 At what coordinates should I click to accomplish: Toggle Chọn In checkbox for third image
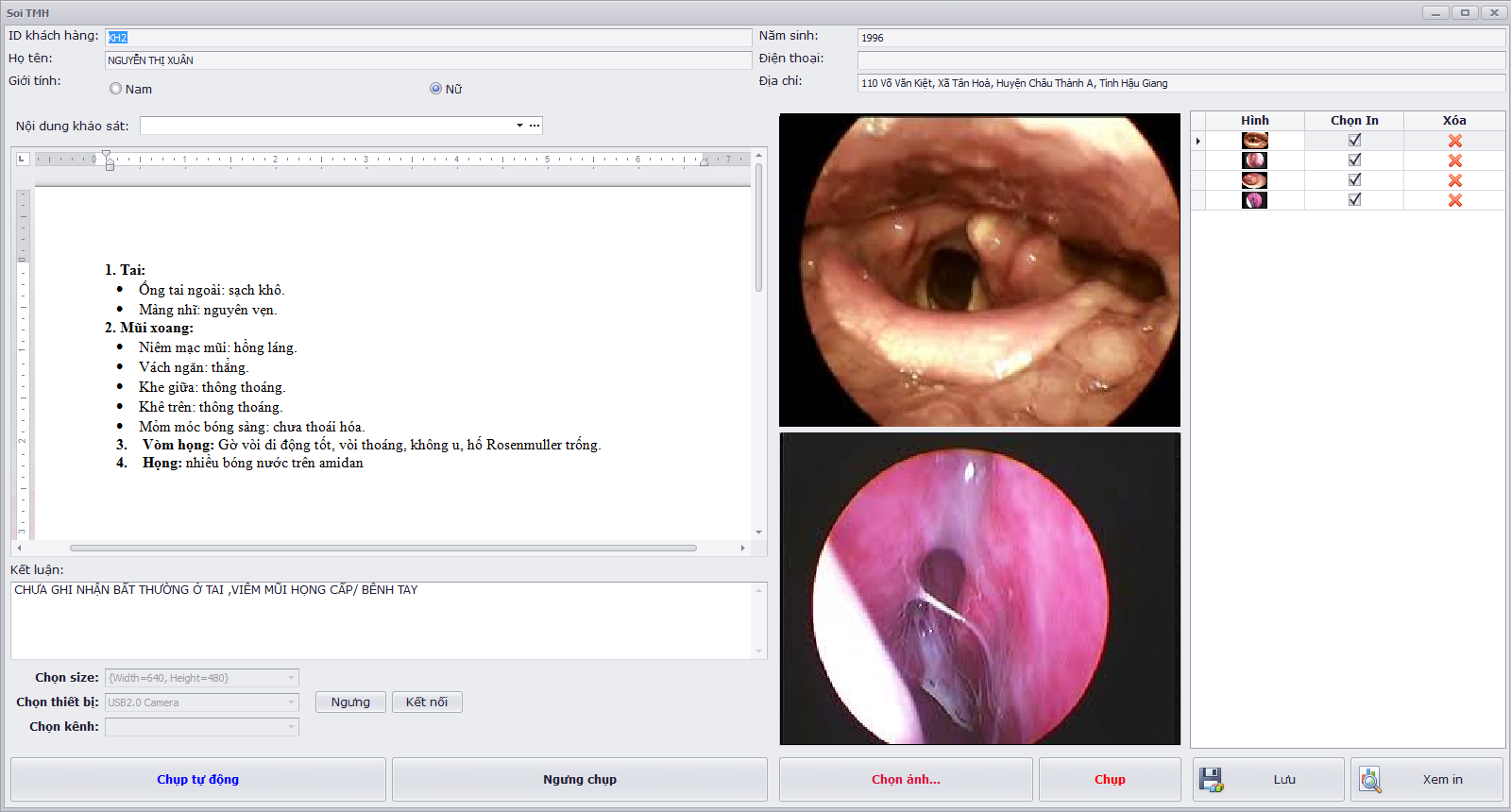(x=1354, y=179)
